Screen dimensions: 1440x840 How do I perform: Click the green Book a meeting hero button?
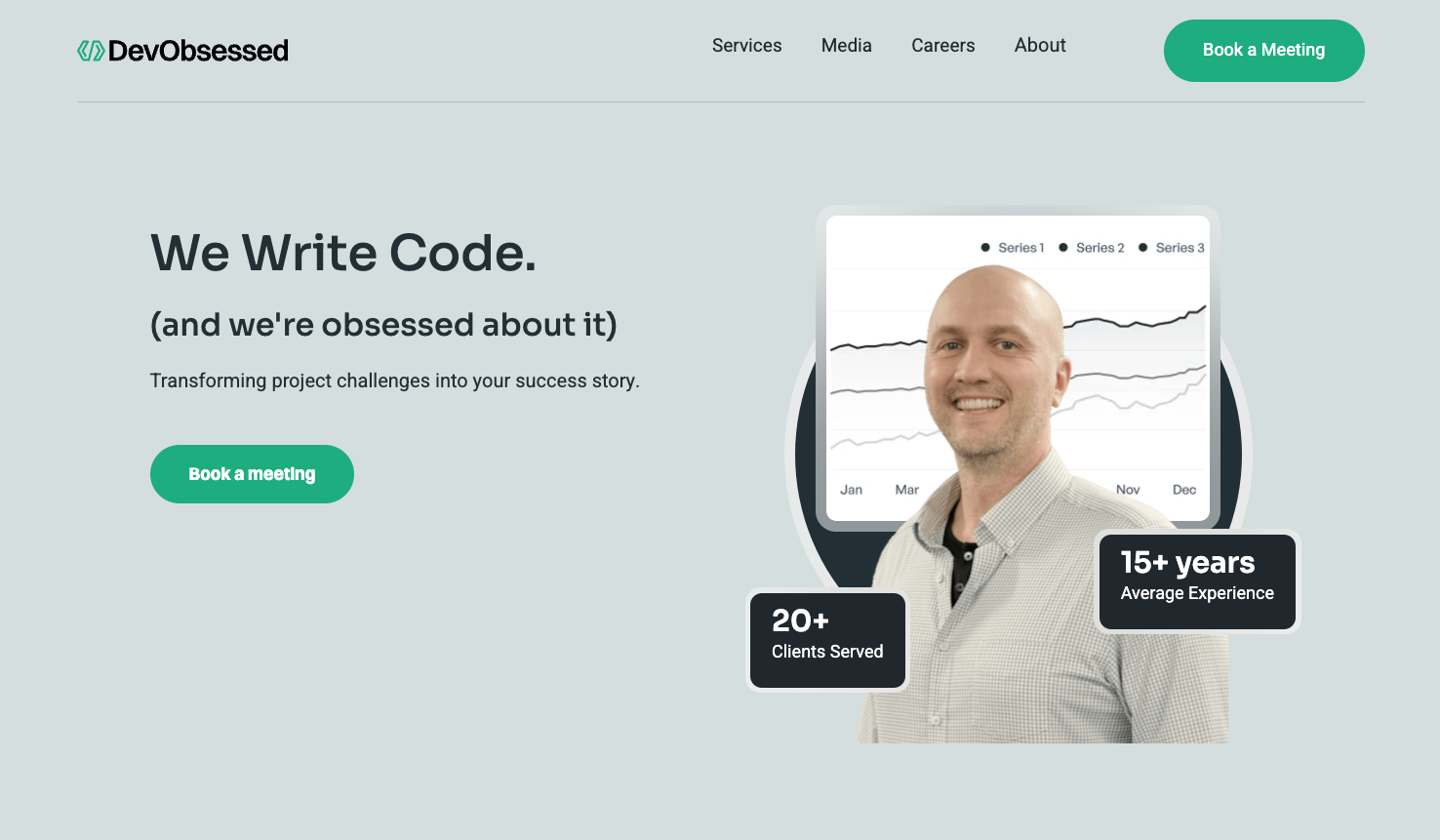tap(252, 474)
